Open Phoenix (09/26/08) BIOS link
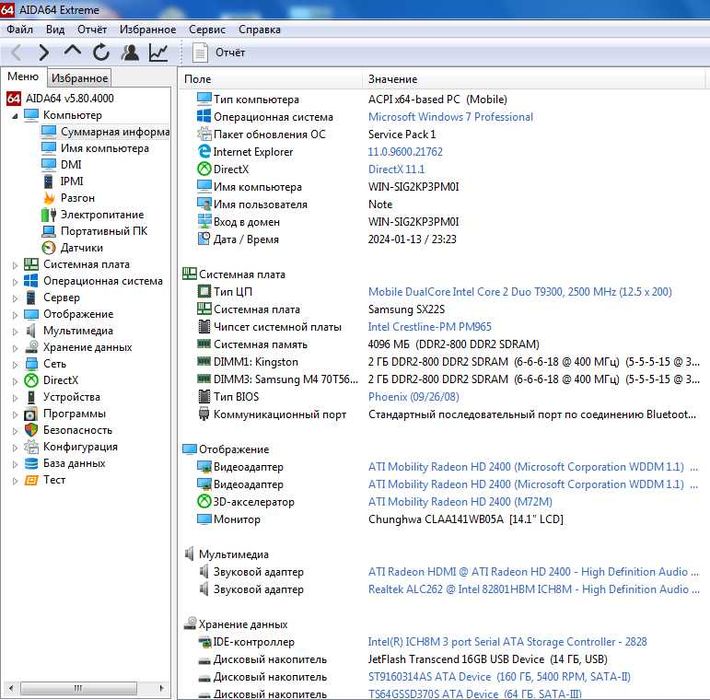This screenshot has width=710, height=700. coord(413,397)
